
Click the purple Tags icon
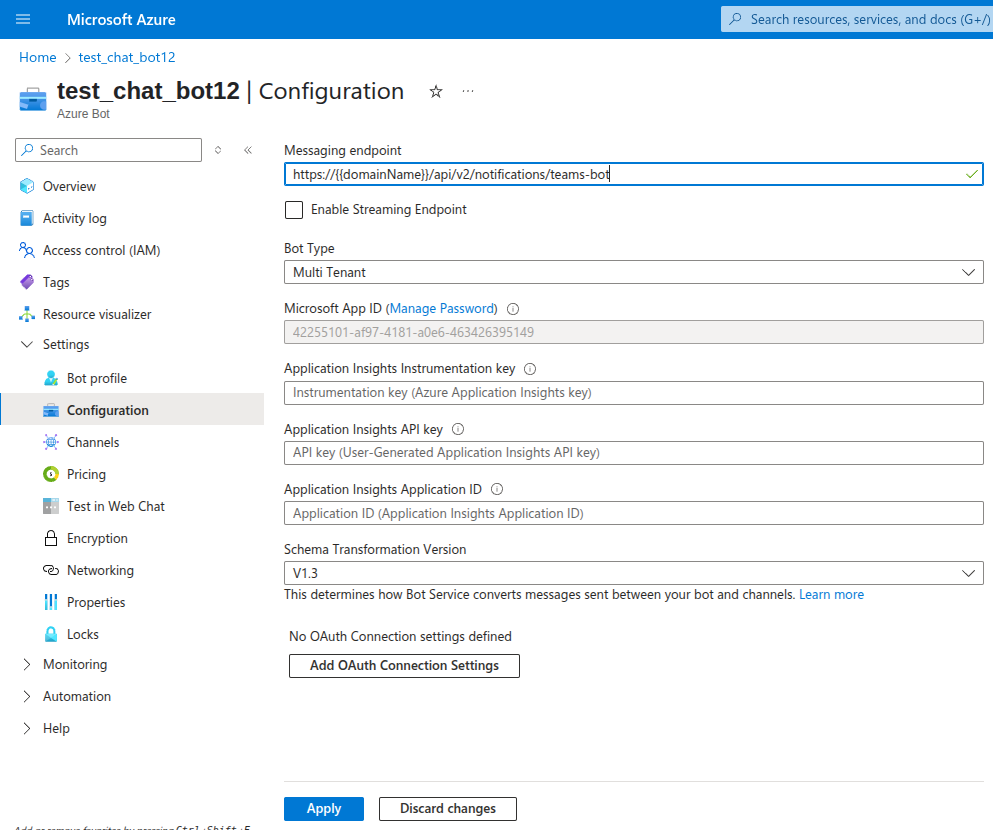click(x=27, y=282)
